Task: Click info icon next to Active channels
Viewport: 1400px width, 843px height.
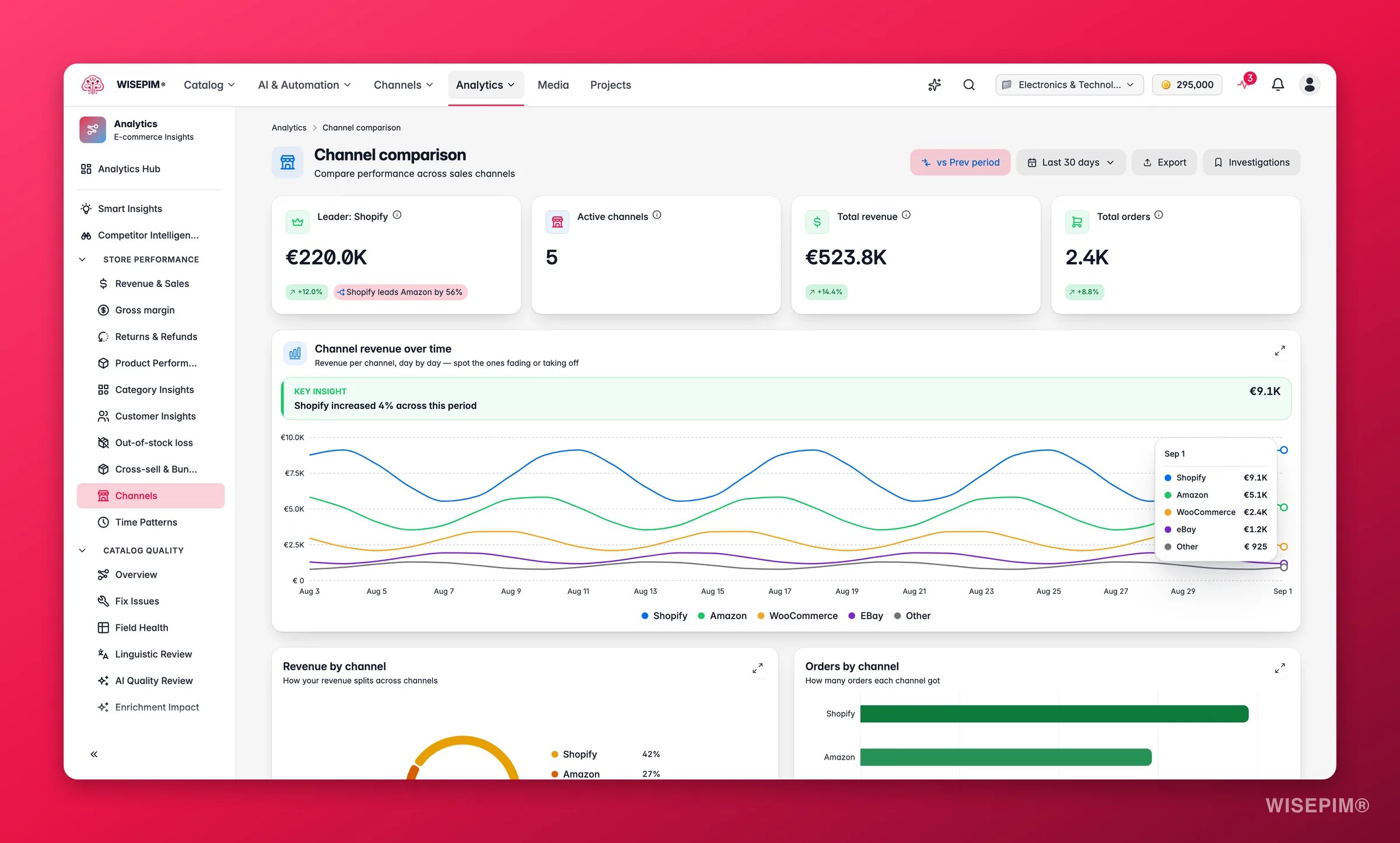Action: tap(657, 215)
